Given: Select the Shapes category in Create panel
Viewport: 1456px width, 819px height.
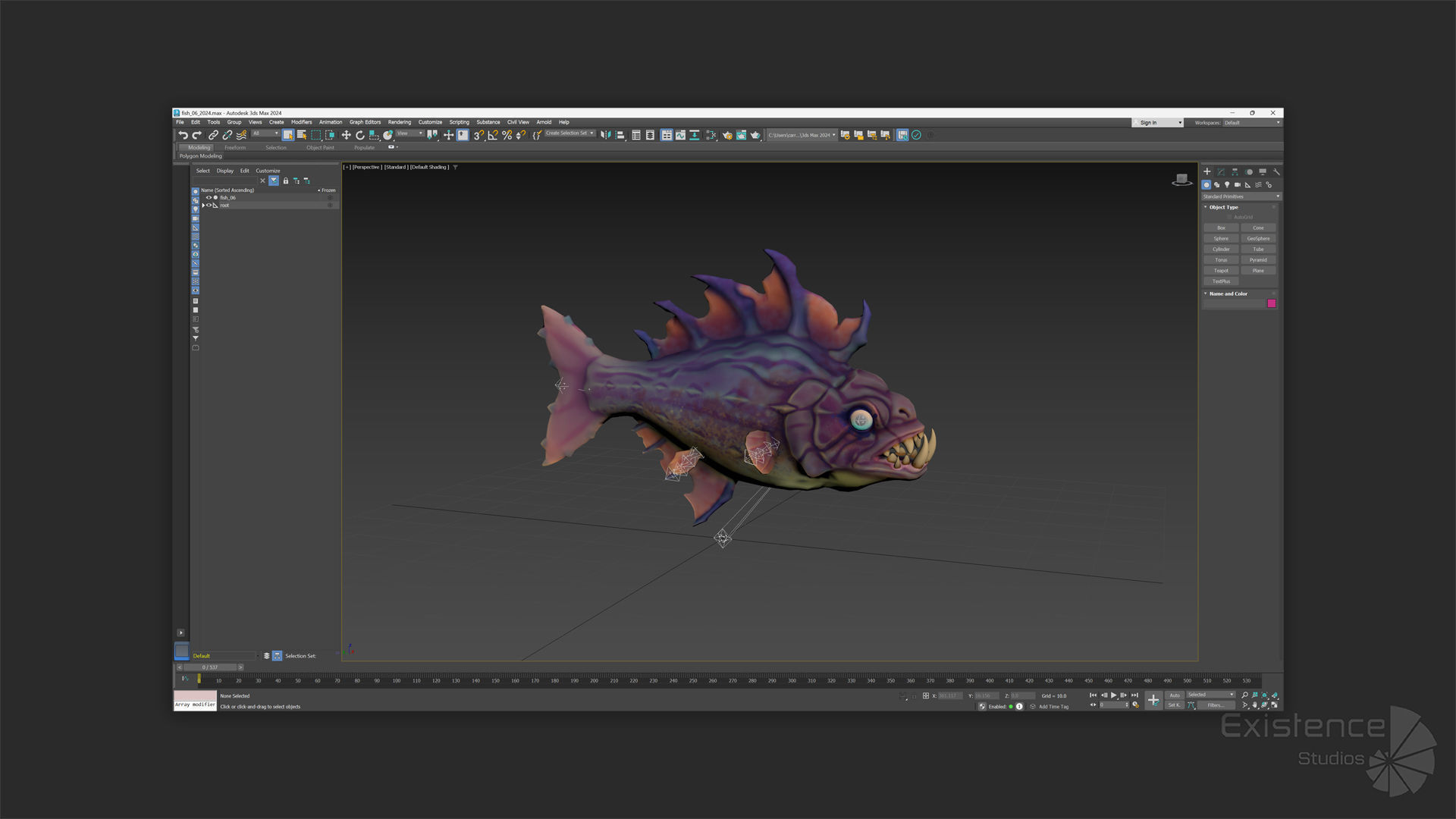Looking at the screenshot, I should (1216, 185).
